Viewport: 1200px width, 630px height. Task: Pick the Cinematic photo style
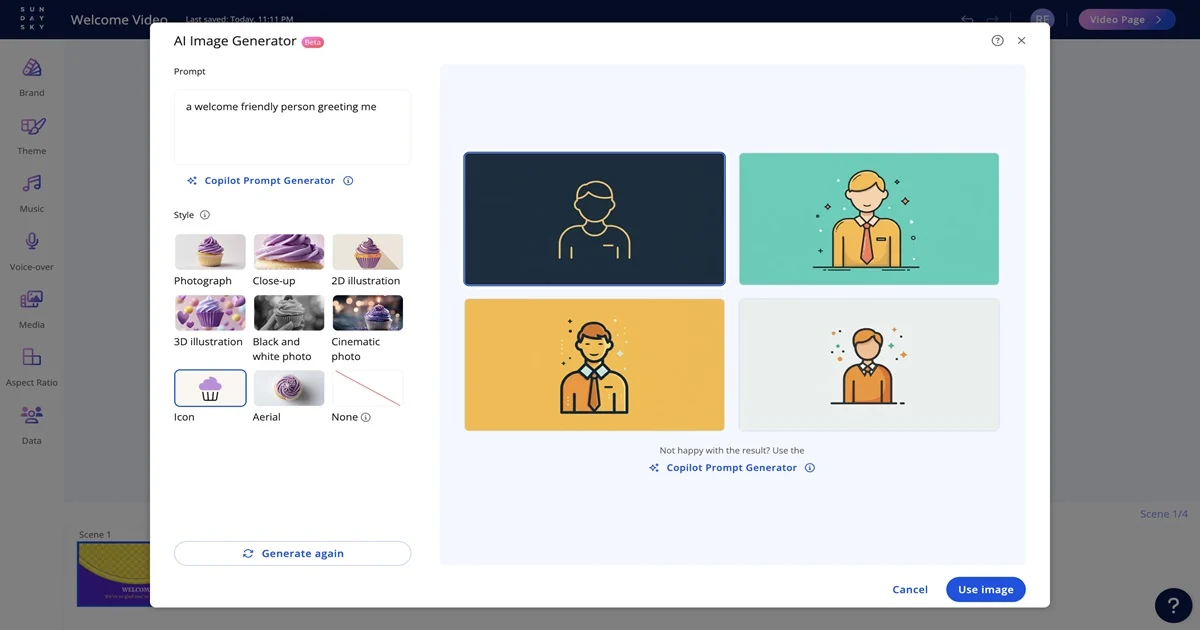coord(367,313)
